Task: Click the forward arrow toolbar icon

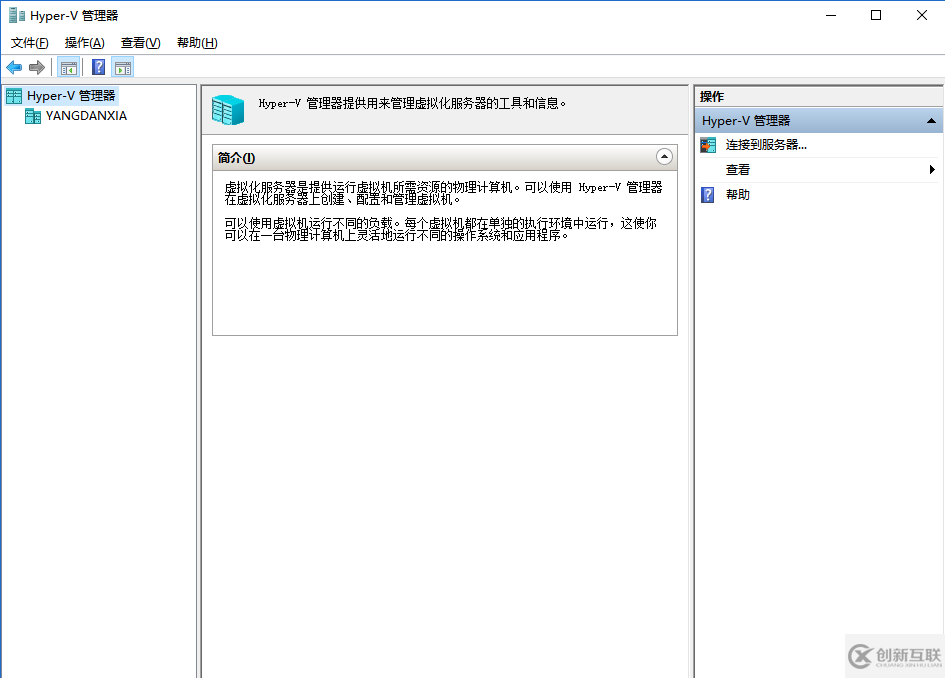Action: click(x=37, y=67)
